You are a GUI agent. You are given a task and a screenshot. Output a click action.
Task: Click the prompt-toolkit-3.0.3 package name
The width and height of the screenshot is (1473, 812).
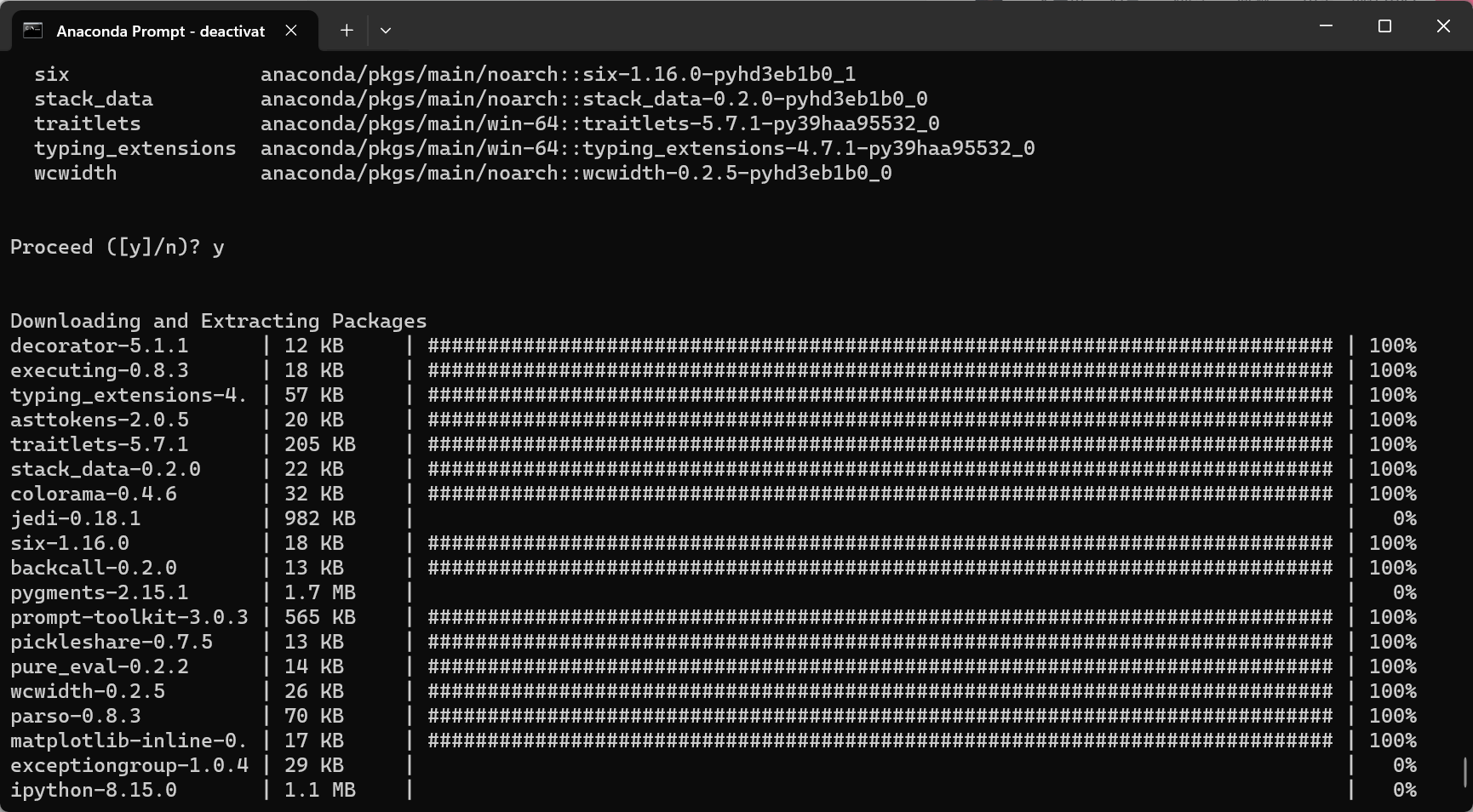(x=129, y=618)
